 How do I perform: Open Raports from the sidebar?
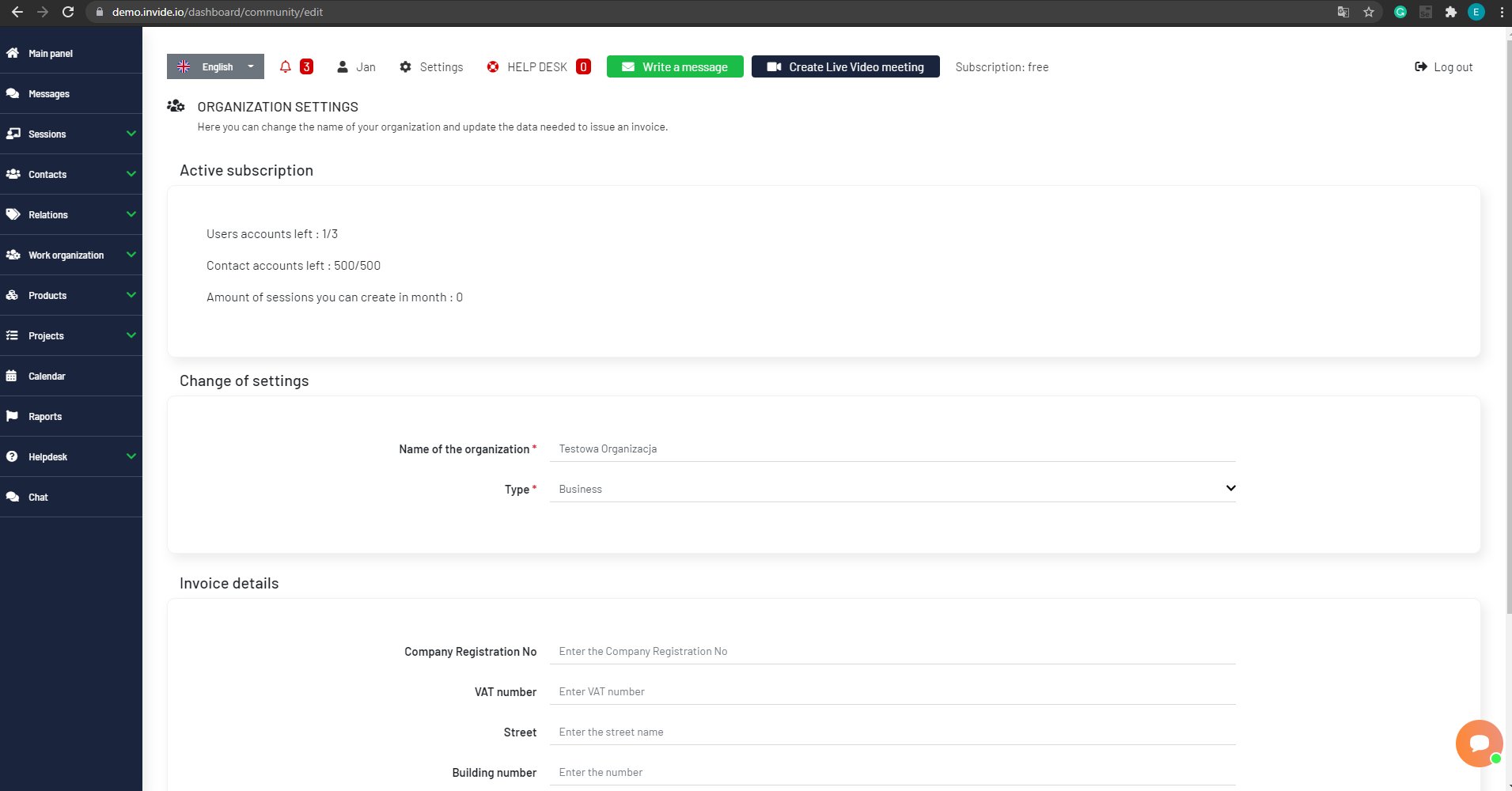pyautogui.click(x=13, y=416)
